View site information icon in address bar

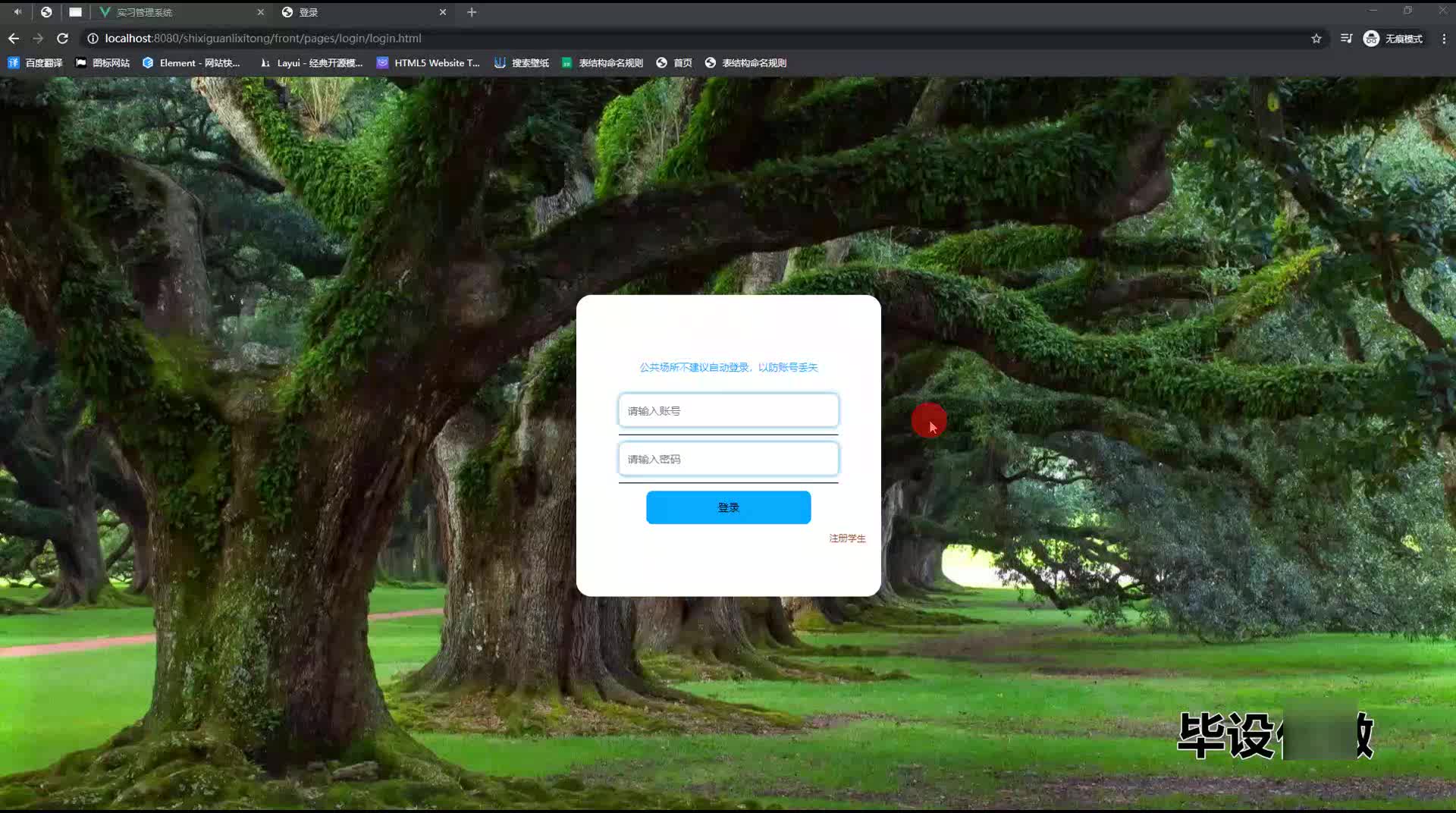(93, 39)
